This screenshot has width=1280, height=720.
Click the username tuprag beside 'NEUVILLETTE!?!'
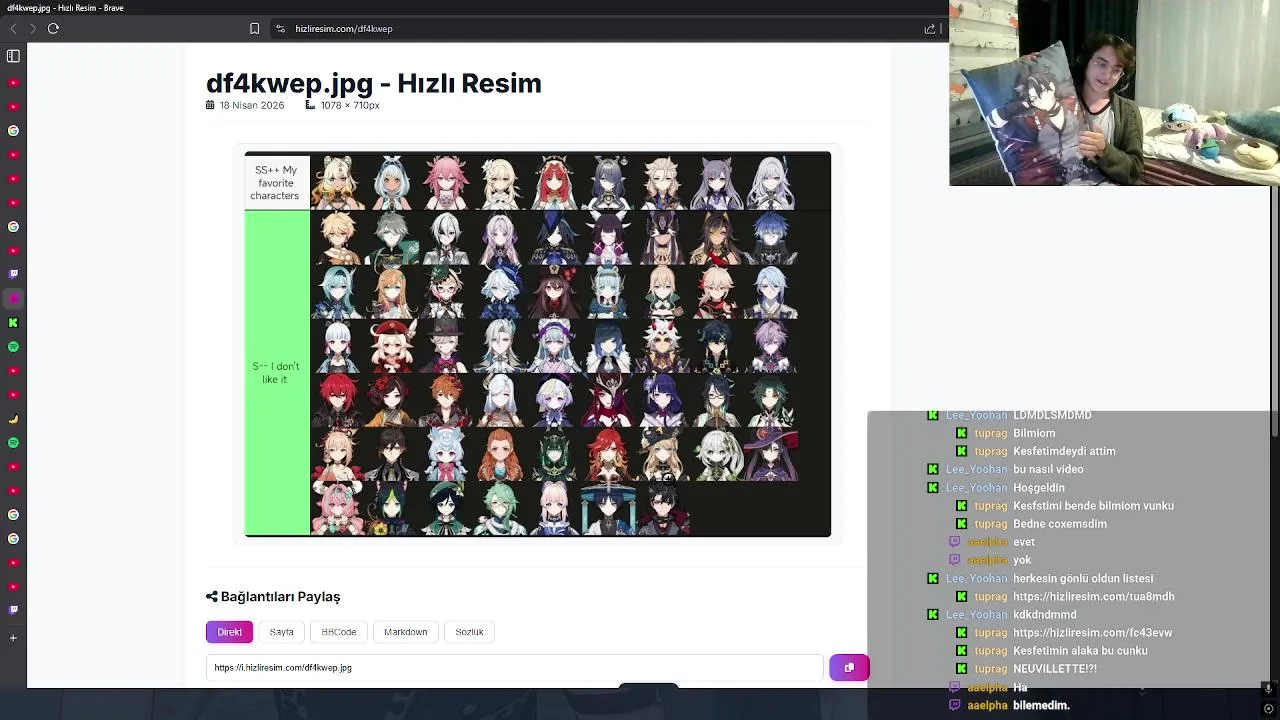[991, 669]
